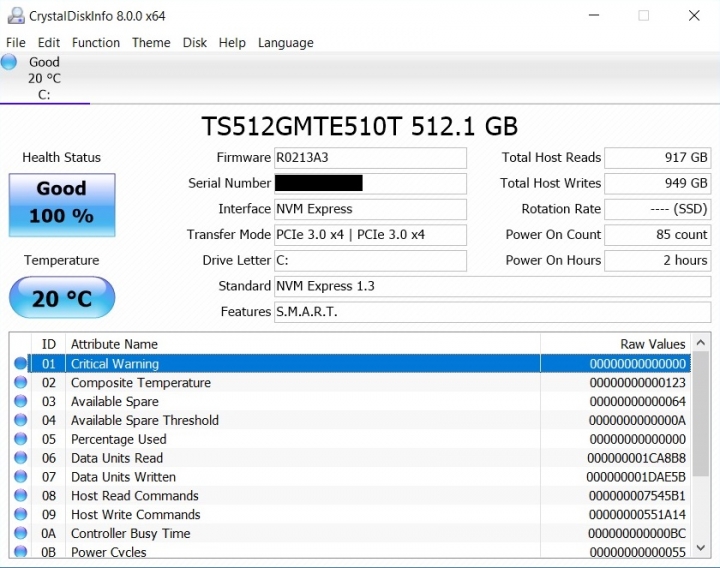The width and height of the screenshot is (720, 568).
Task: Click status circle for Composite Temperature row
Action: click(21, 382)
